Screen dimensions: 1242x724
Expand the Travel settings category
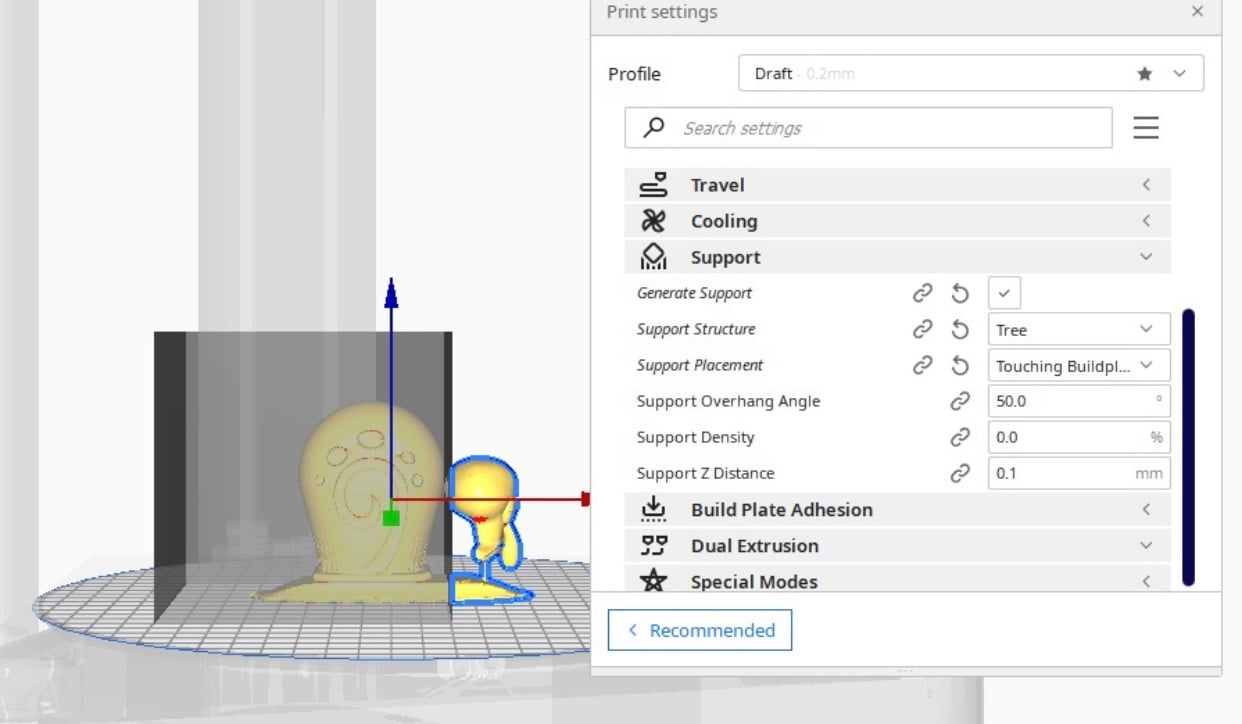(898, 185)
